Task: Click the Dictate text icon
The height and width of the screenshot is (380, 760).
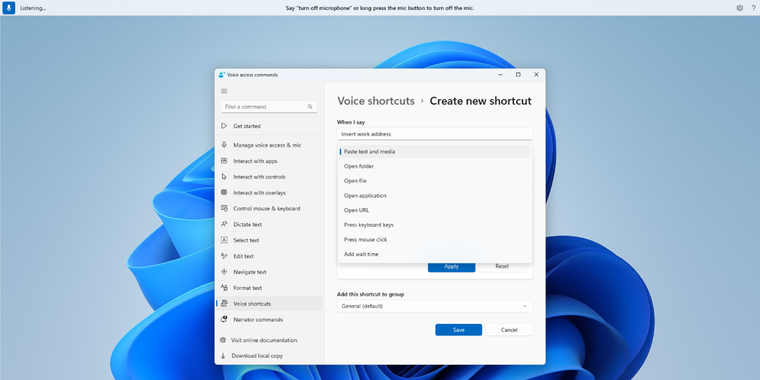Action: 224,224
